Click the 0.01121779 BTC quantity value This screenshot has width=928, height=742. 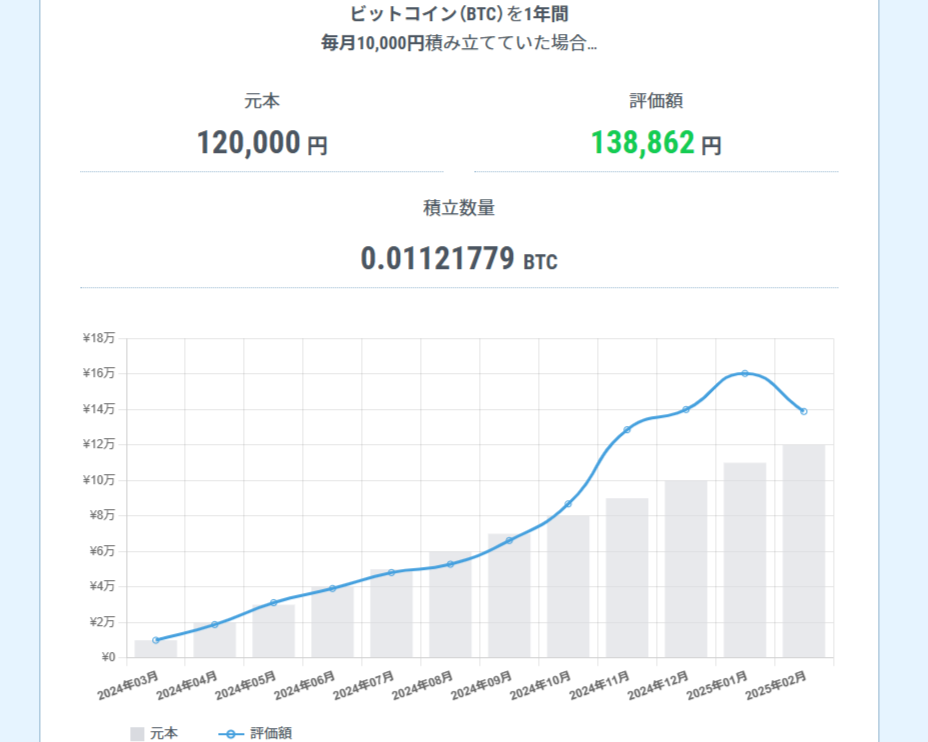(459, 259)
